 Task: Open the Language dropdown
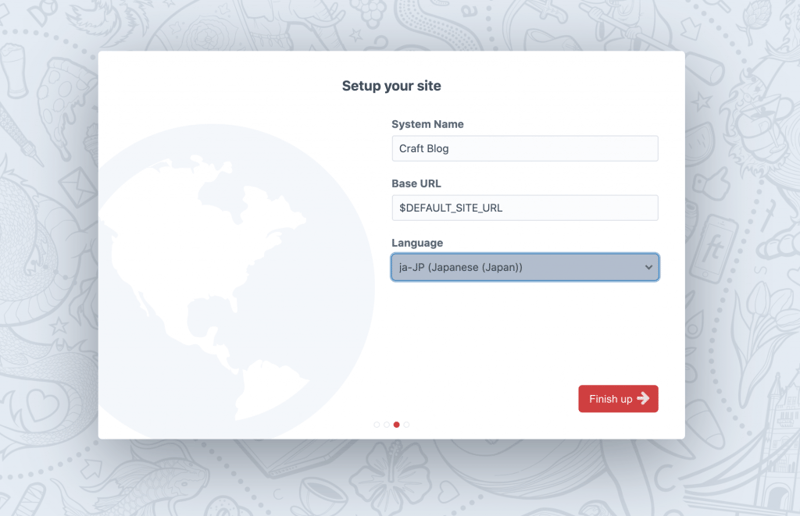pyautogui.click(x=524, y=267)
